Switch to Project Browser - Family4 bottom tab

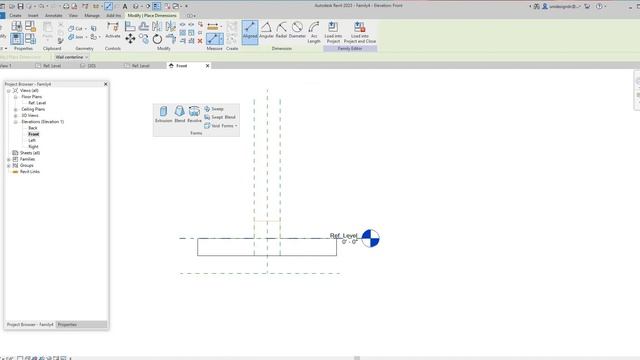30,324
